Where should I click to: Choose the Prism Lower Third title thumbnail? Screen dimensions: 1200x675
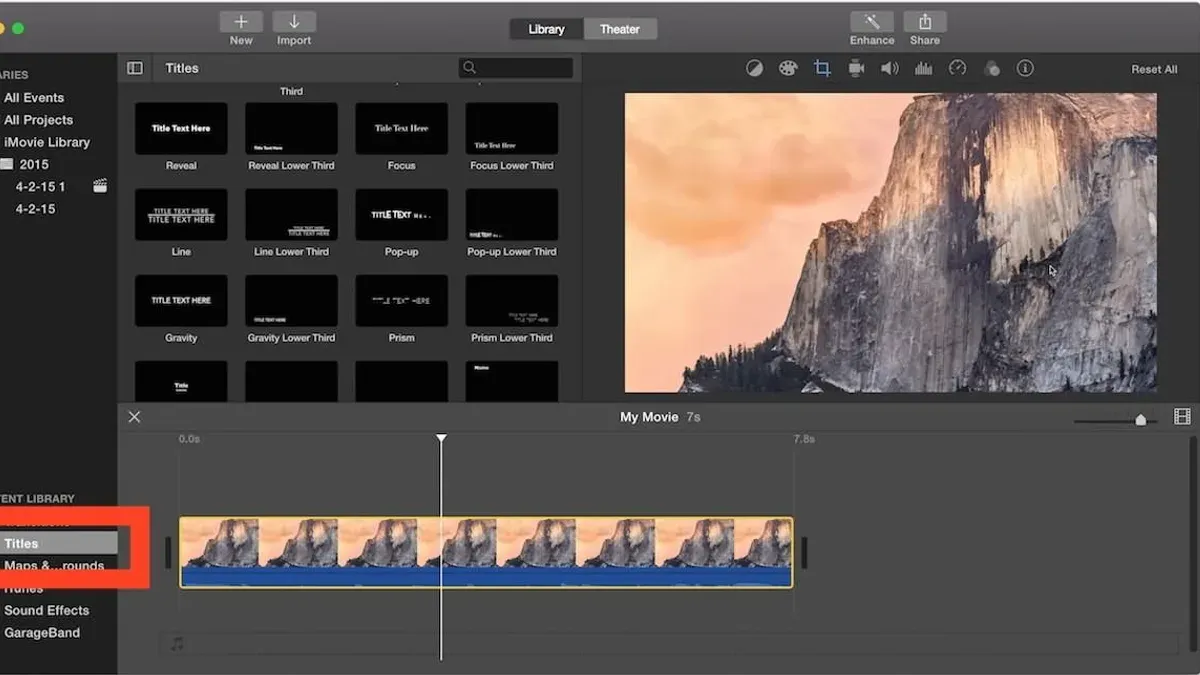(x=512, y=301)
